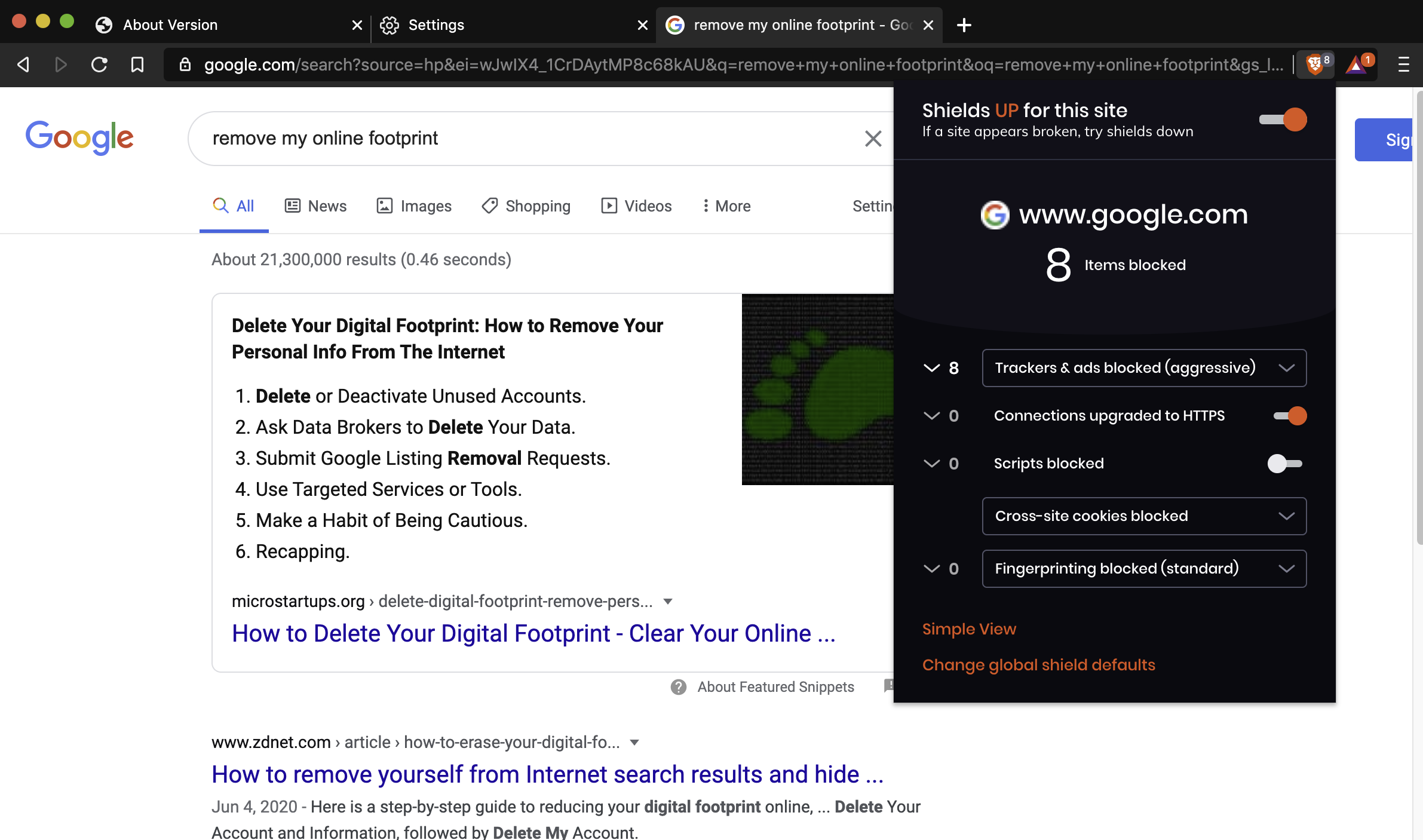Open the zdnet.com result options arrow
This screenshot has width=1423, height=840.
click(634, 743)
